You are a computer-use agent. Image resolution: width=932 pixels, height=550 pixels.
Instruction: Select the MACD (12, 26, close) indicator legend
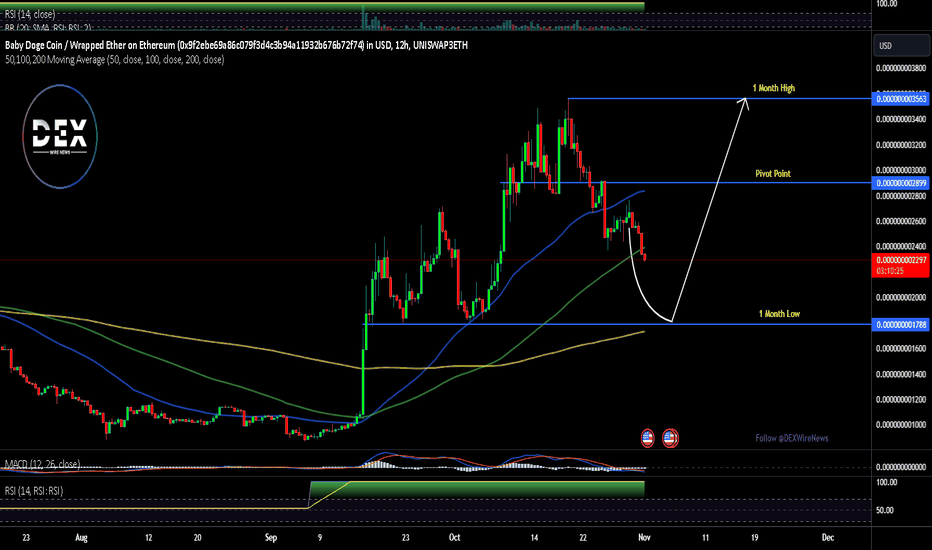pos(42,464)
